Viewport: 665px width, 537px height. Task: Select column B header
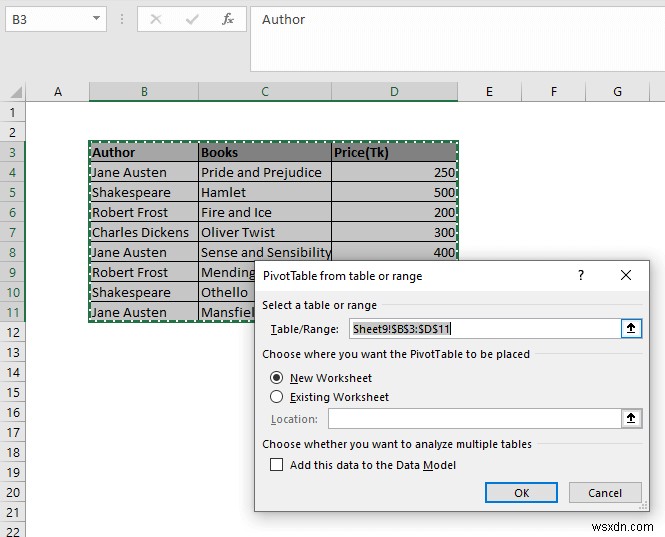click(144, 92)
